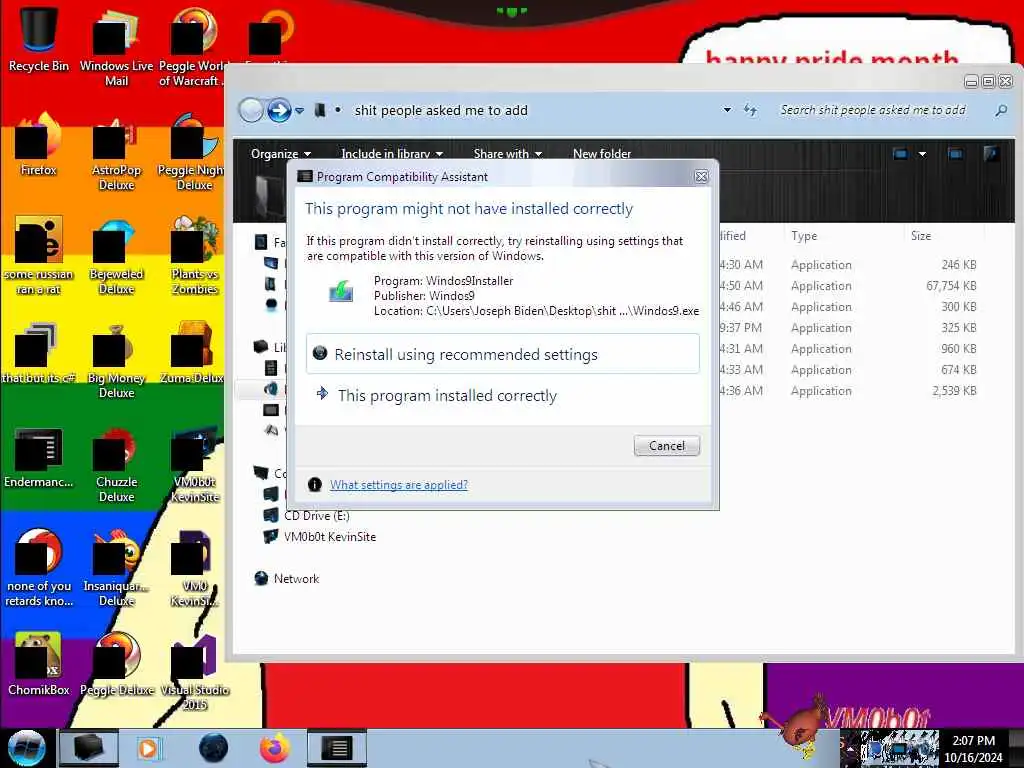Click the Start orb on taskbar
The height and width of the screenshot is (768, 1024).
click(x=26, y=748)
